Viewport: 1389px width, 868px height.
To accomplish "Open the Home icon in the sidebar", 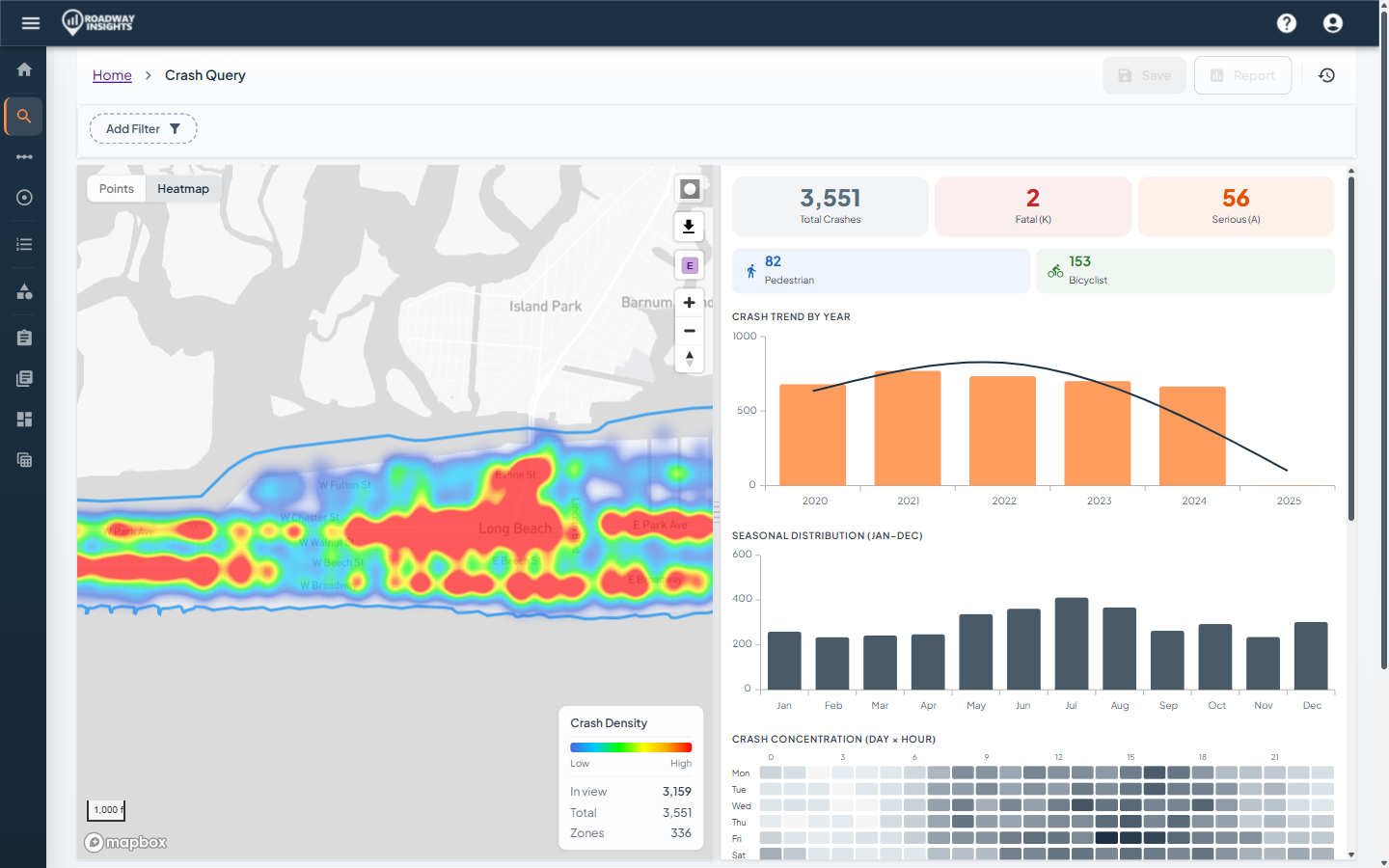I will (23, 68).
